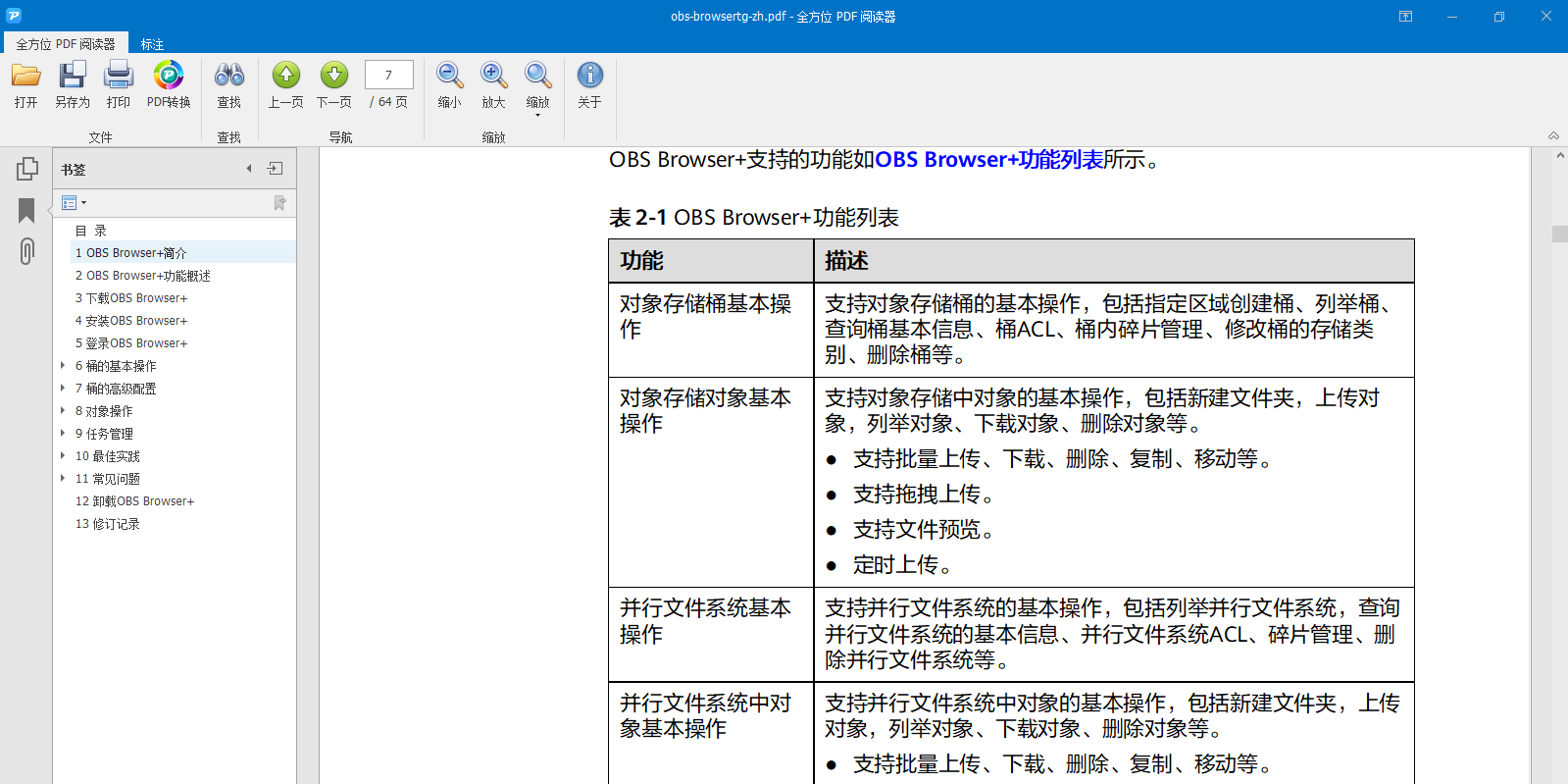Switch to the 标注 ribbon tab
This screenshot has height=784, width=1568.
click(x=152, y=44)
